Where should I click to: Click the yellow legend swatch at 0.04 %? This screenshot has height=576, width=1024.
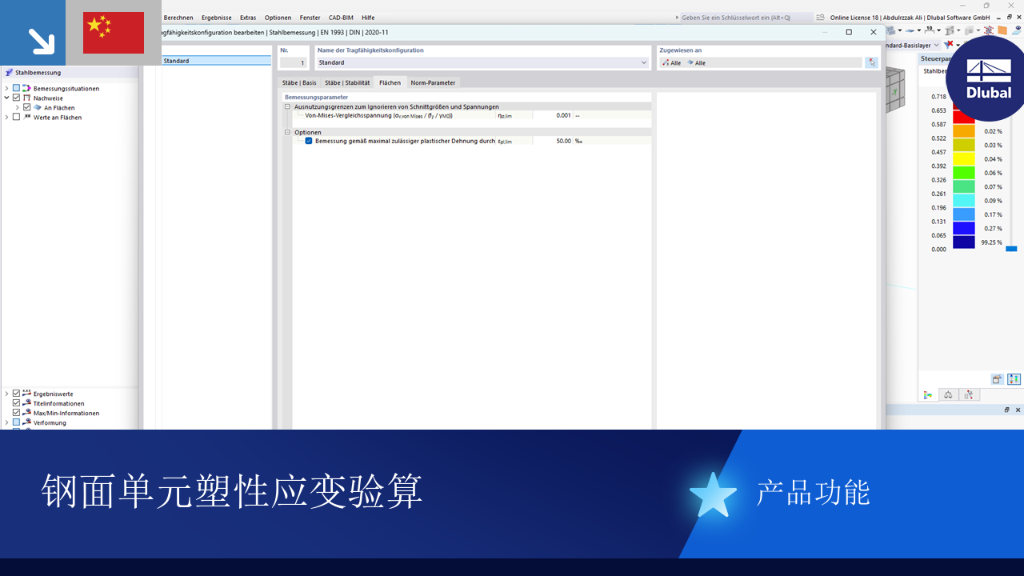point(964,159)
